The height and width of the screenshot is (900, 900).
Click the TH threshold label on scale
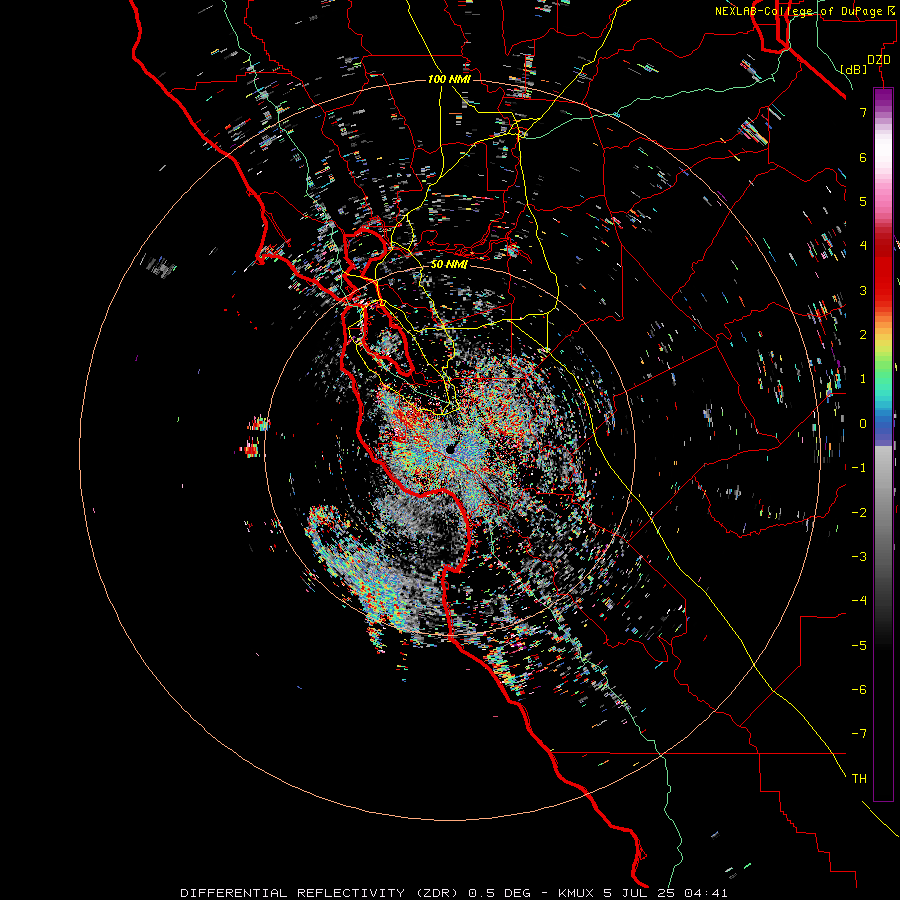[859, 779]
